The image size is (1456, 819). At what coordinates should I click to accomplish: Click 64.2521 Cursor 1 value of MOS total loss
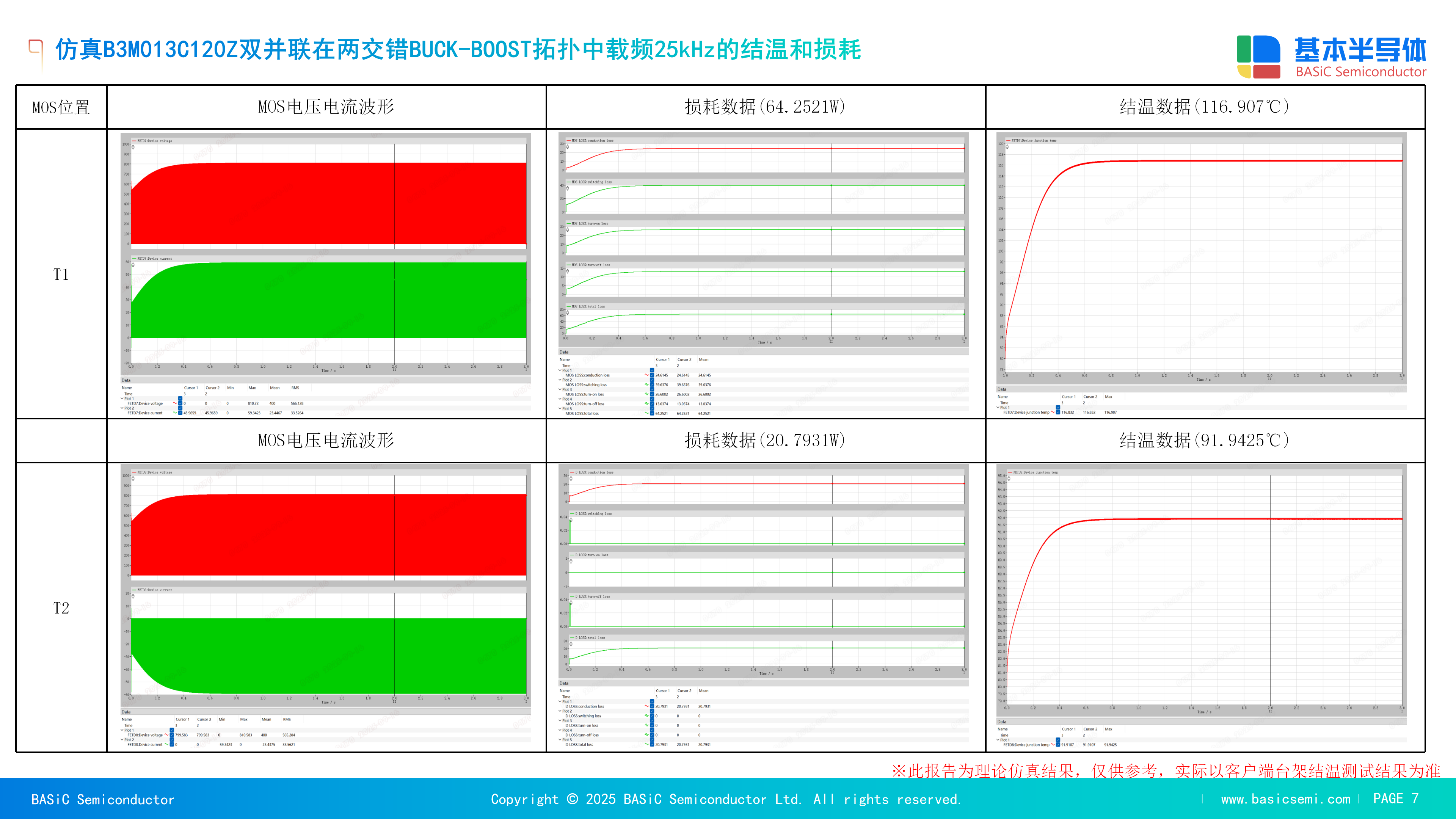pos(661,413)
